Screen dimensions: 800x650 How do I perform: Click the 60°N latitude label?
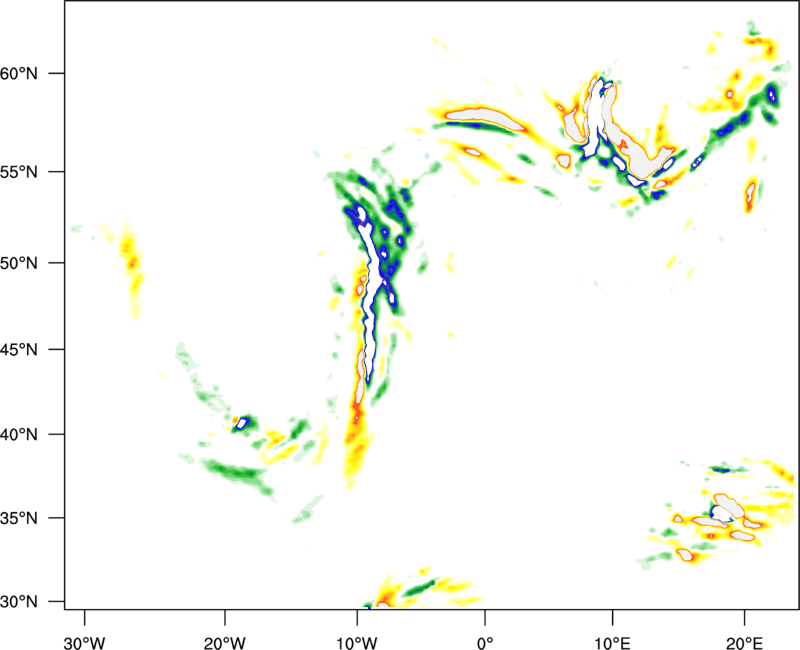click(19, 73)
